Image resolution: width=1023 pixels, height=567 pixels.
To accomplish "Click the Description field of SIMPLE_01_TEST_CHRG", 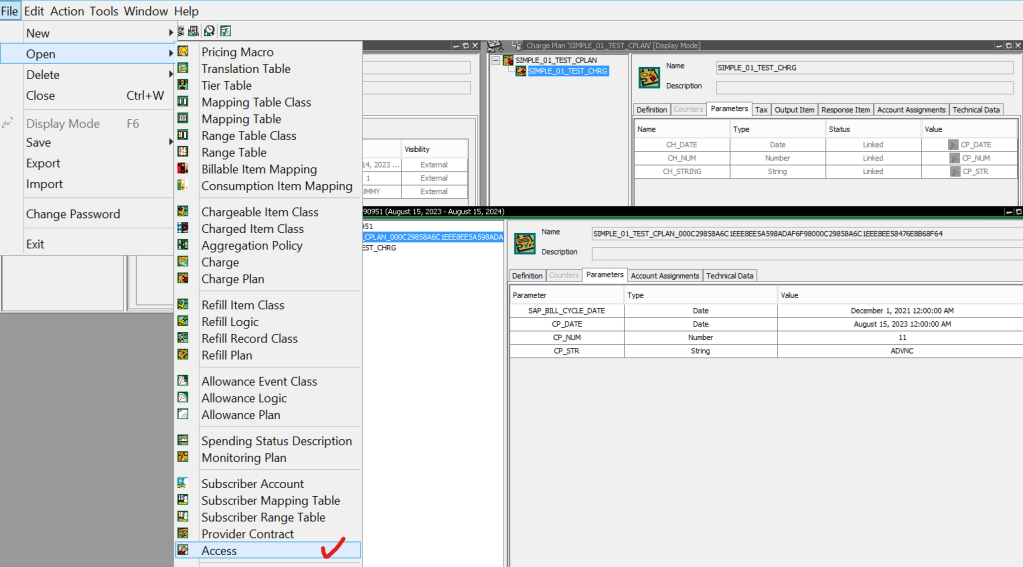I will point(866,87).
